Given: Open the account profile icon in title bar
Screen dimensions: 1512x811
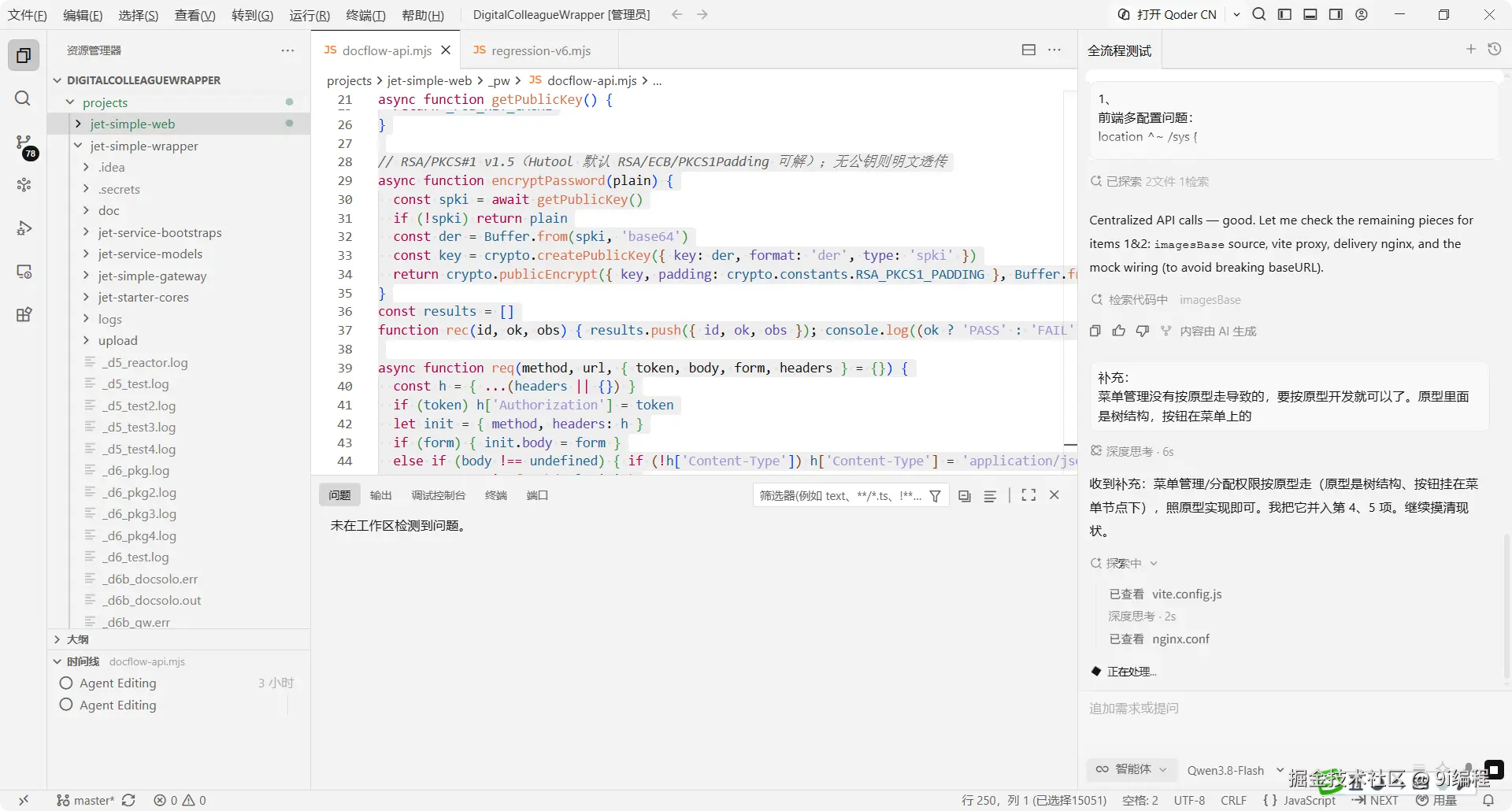Looking at the screenshot, I should pyautogui.click(x=1362, y=14).
